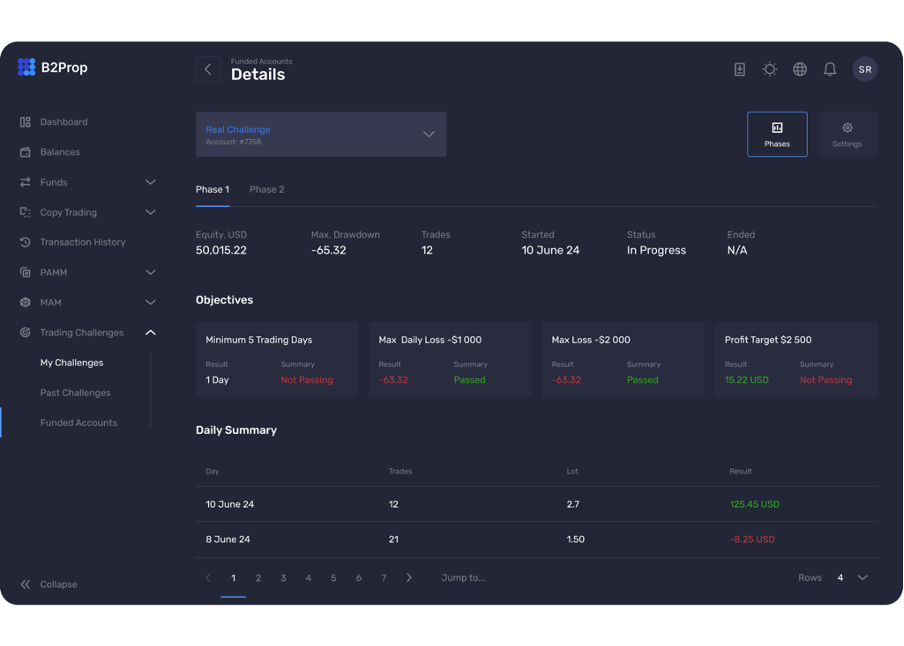Click the back arrow beside Details

click(208, 69)
